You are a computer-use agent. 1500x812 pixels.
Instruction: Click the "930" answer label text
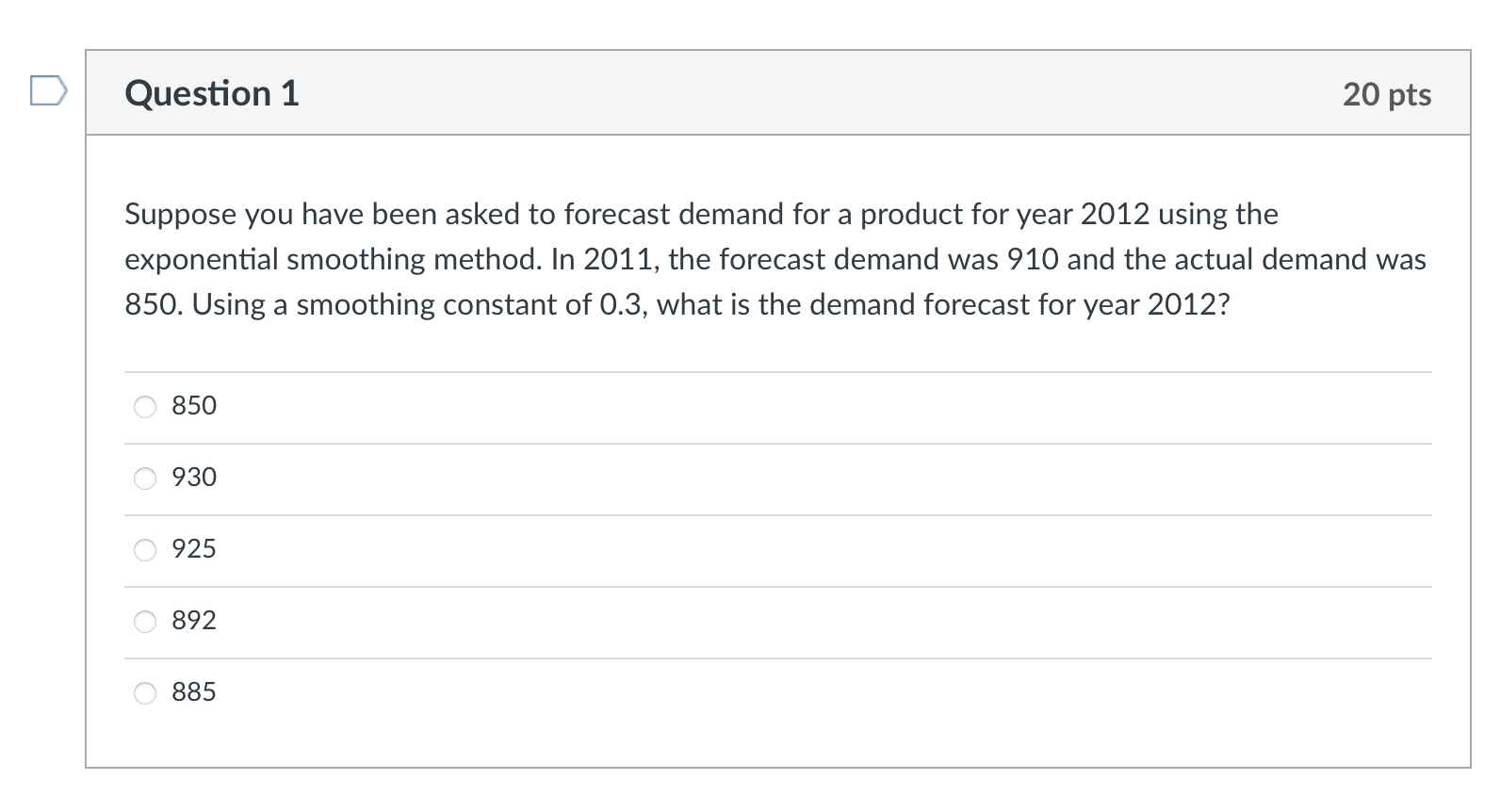pos(194,477)
